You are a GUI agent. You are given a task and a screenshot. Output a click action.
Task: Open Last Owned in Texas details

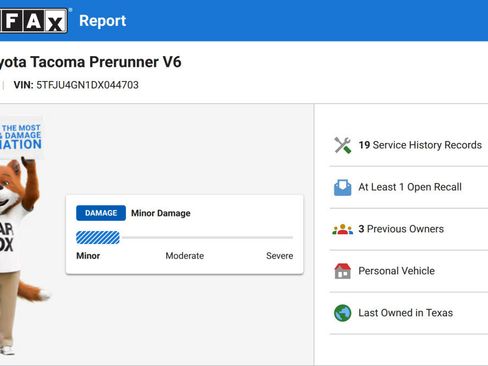[406, 313]
